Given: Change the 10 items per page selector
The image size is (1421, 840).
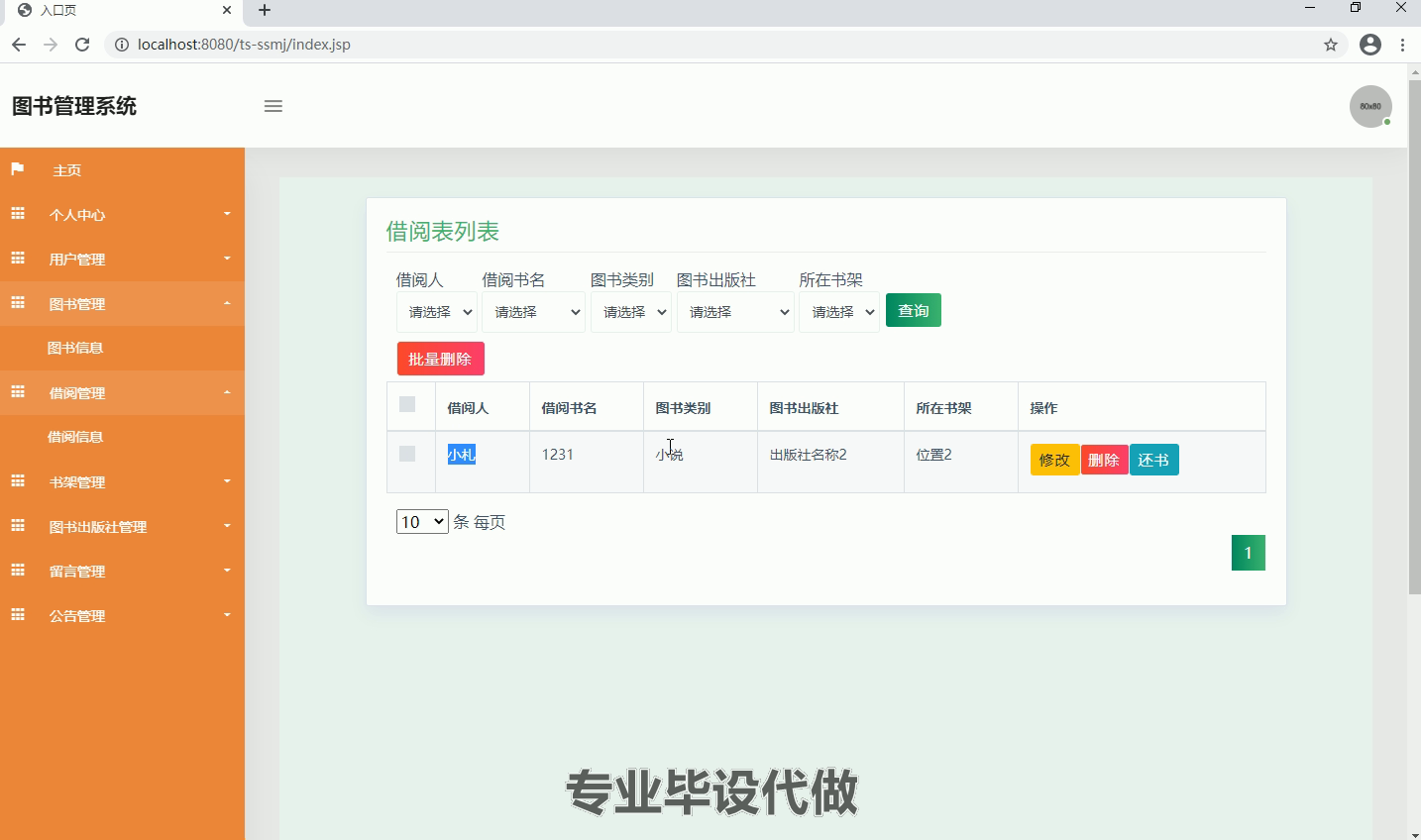Looking at the screenshot, I should pyautogui.click(x=422, y=522).
